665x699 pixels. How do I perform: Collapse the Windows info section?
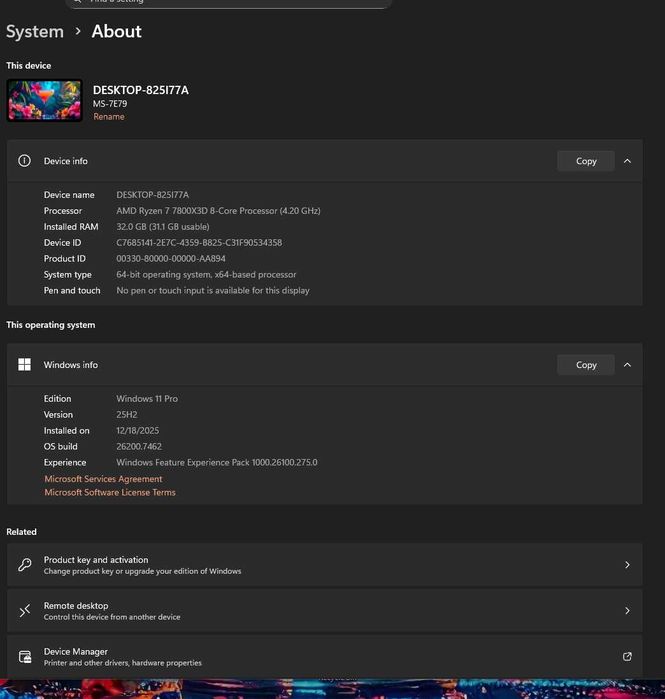(627, 365)
